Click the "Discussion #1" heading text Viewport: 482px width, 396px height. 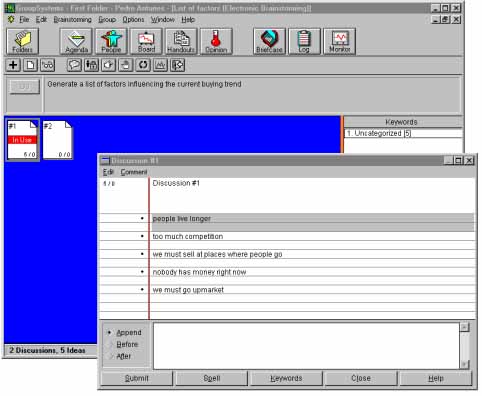point(176,183)
